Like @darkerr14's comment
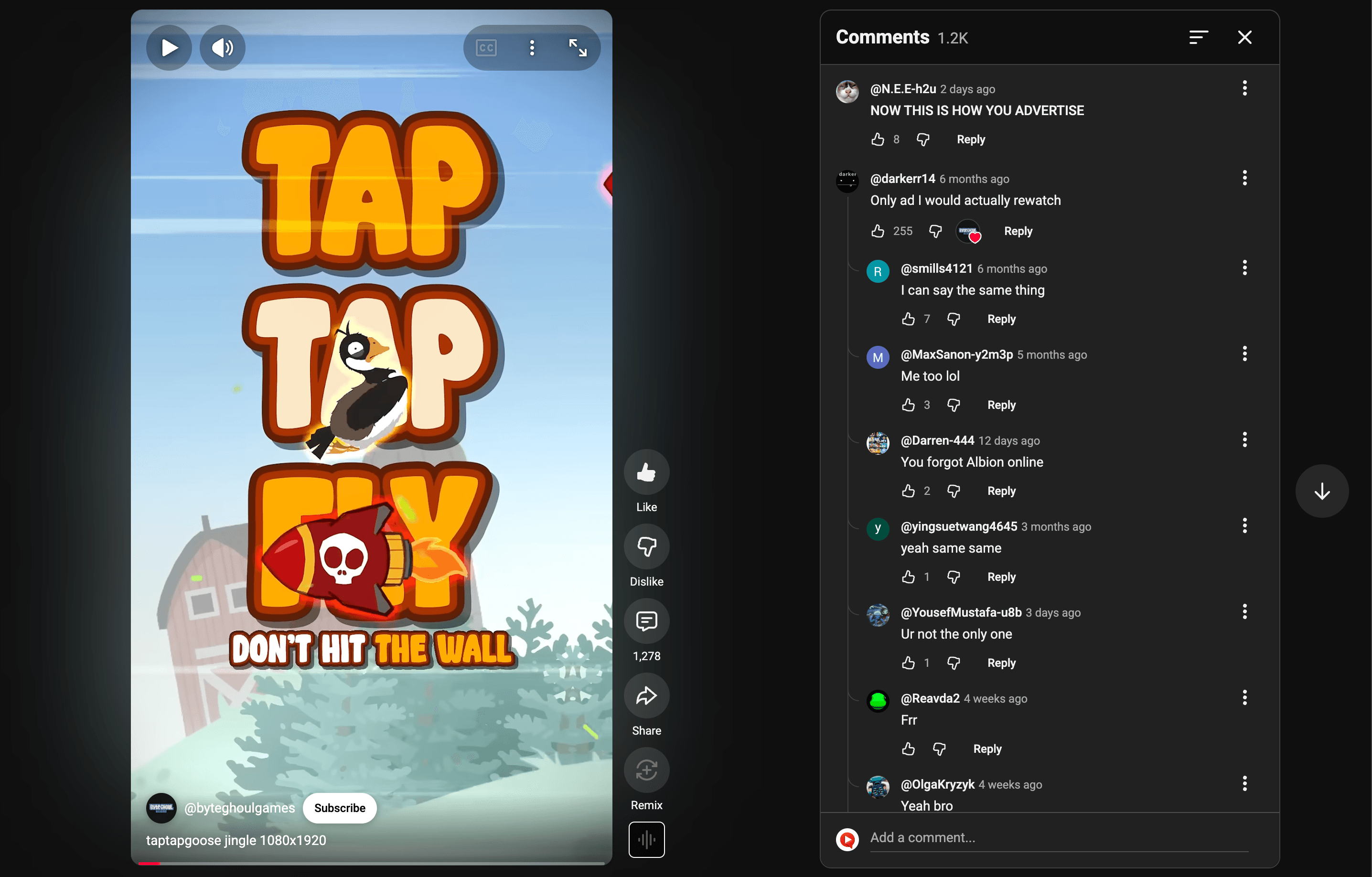This screenshot has height=877, width=1372. pyautogui.click(x=878, y=231)
